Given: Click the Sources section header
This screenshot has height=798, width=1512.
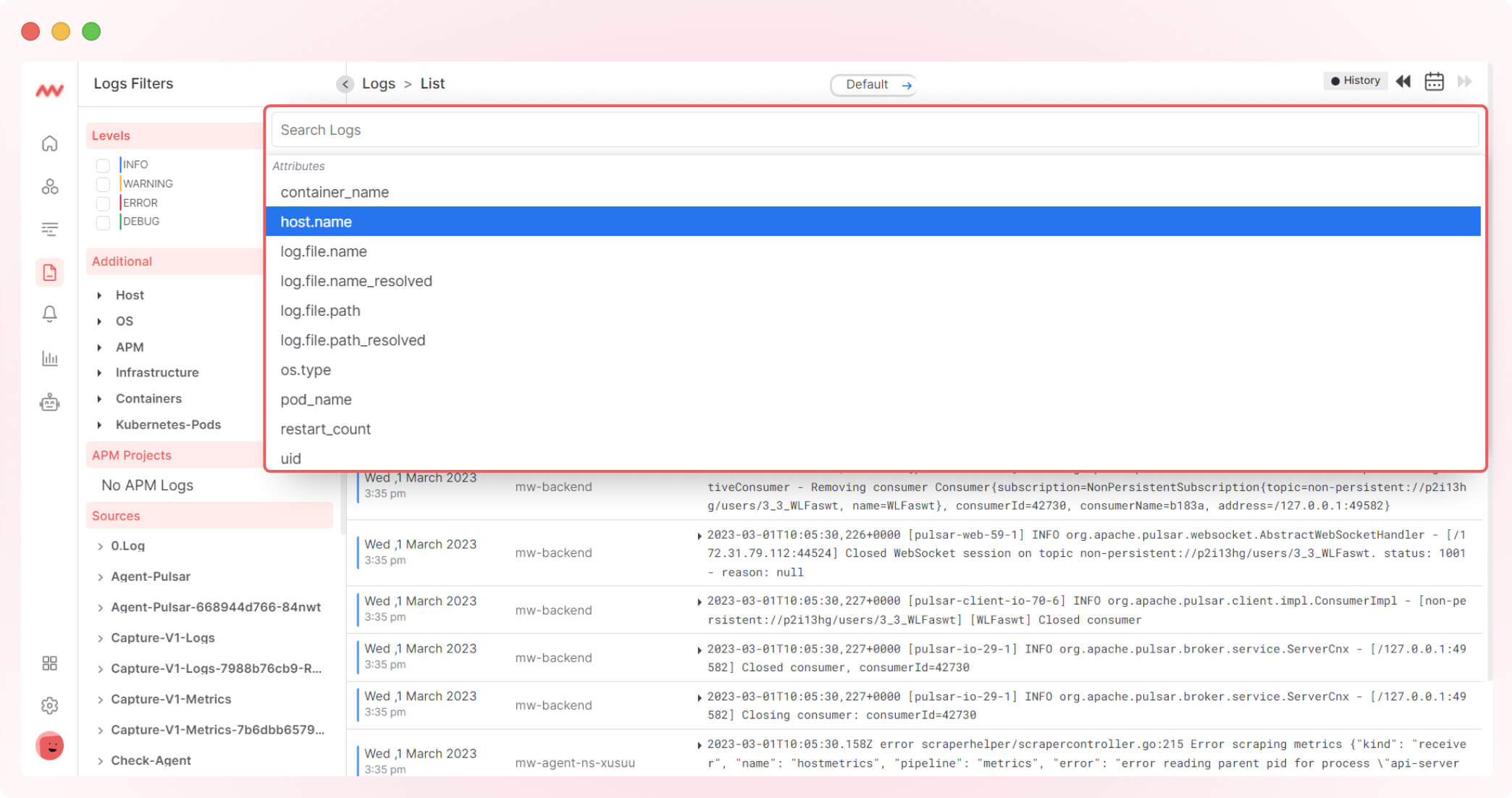Looking at the screenshot, I should click(209, 516).
